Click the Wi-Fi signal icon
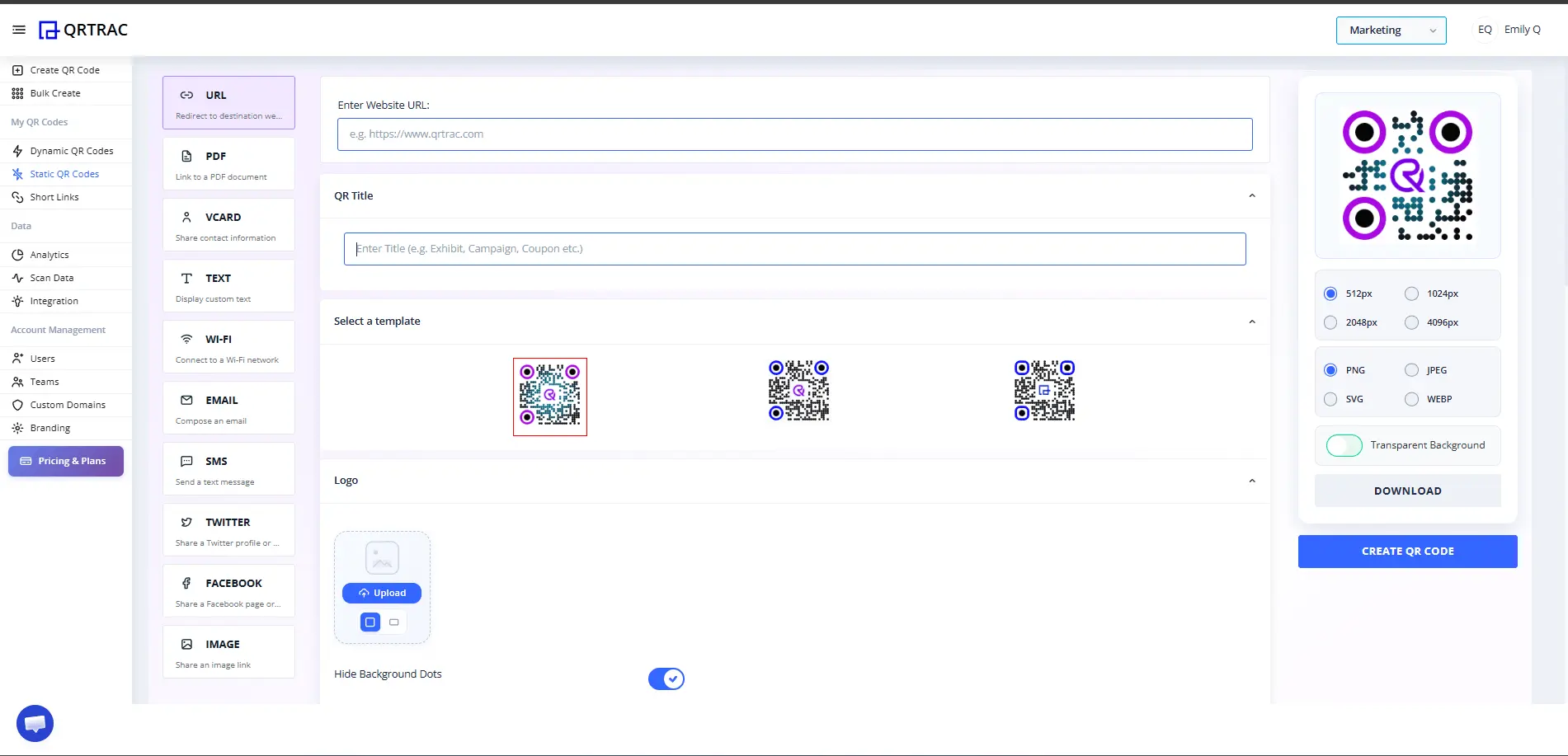The height and width of the screenshot is (756, 1568). coord(186,339)
